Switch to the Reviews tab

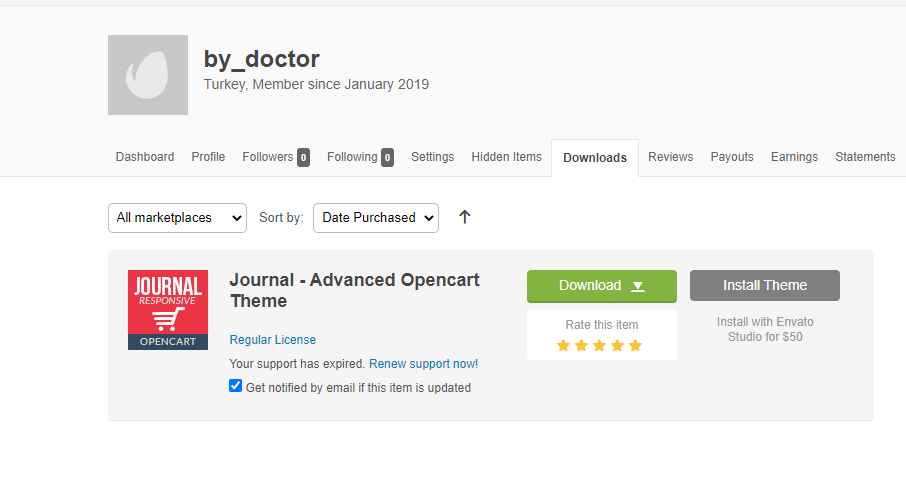[x=670, y=157]
